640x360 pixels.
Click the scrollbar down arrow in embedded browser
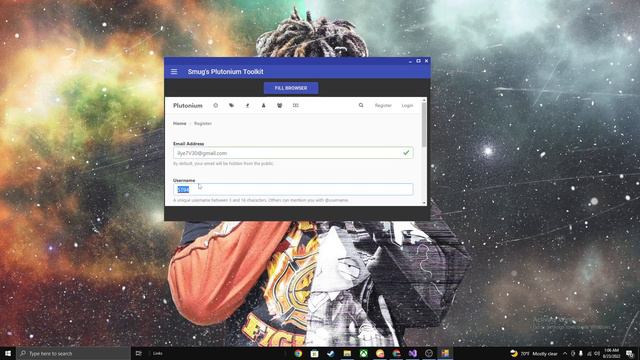[424, 202]
